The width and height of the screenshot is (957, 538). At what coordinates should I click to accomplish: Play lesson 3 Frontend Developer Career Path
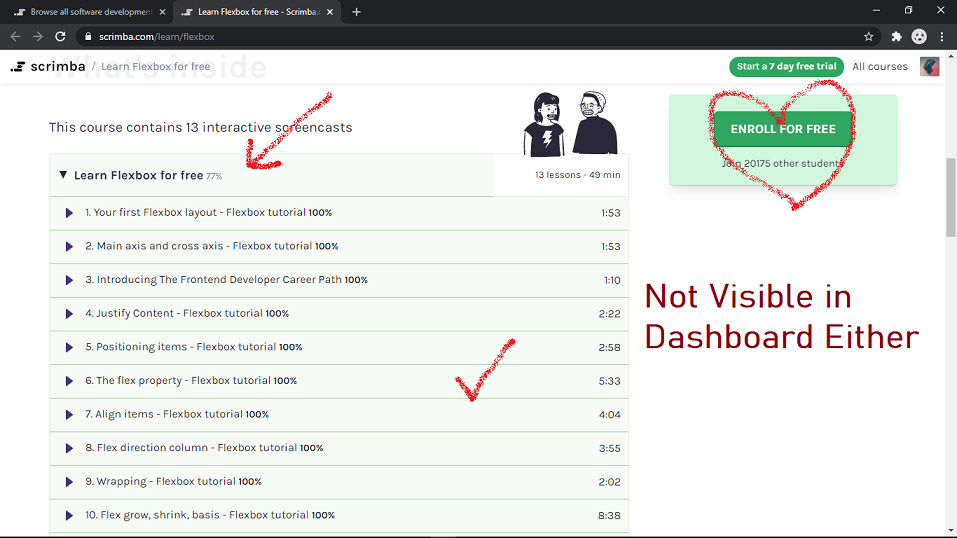[x=69, y=280]
